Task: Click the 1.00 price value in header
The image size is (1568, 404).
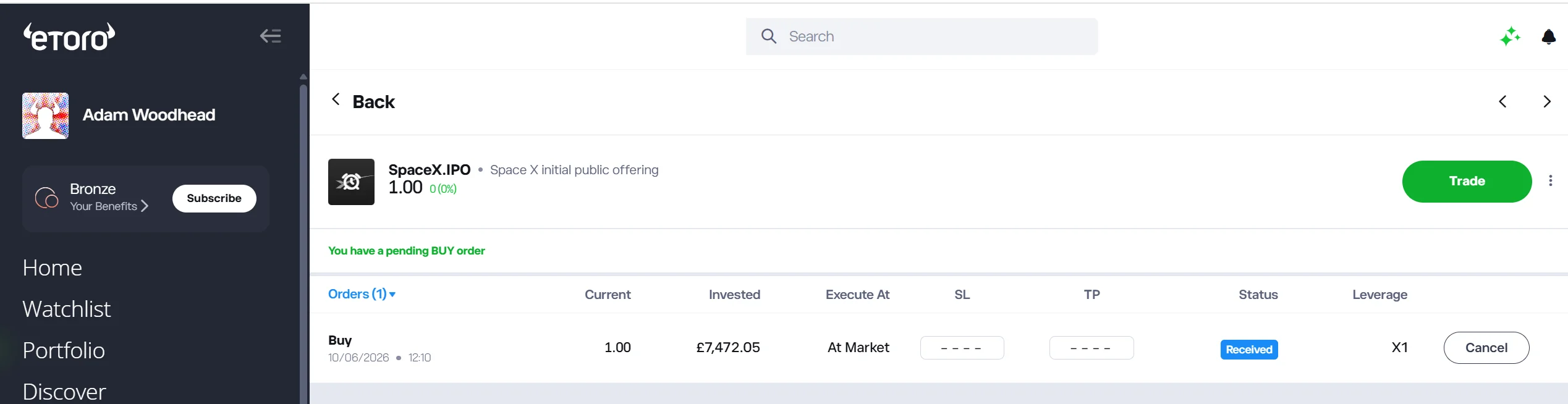Action: 405,187
